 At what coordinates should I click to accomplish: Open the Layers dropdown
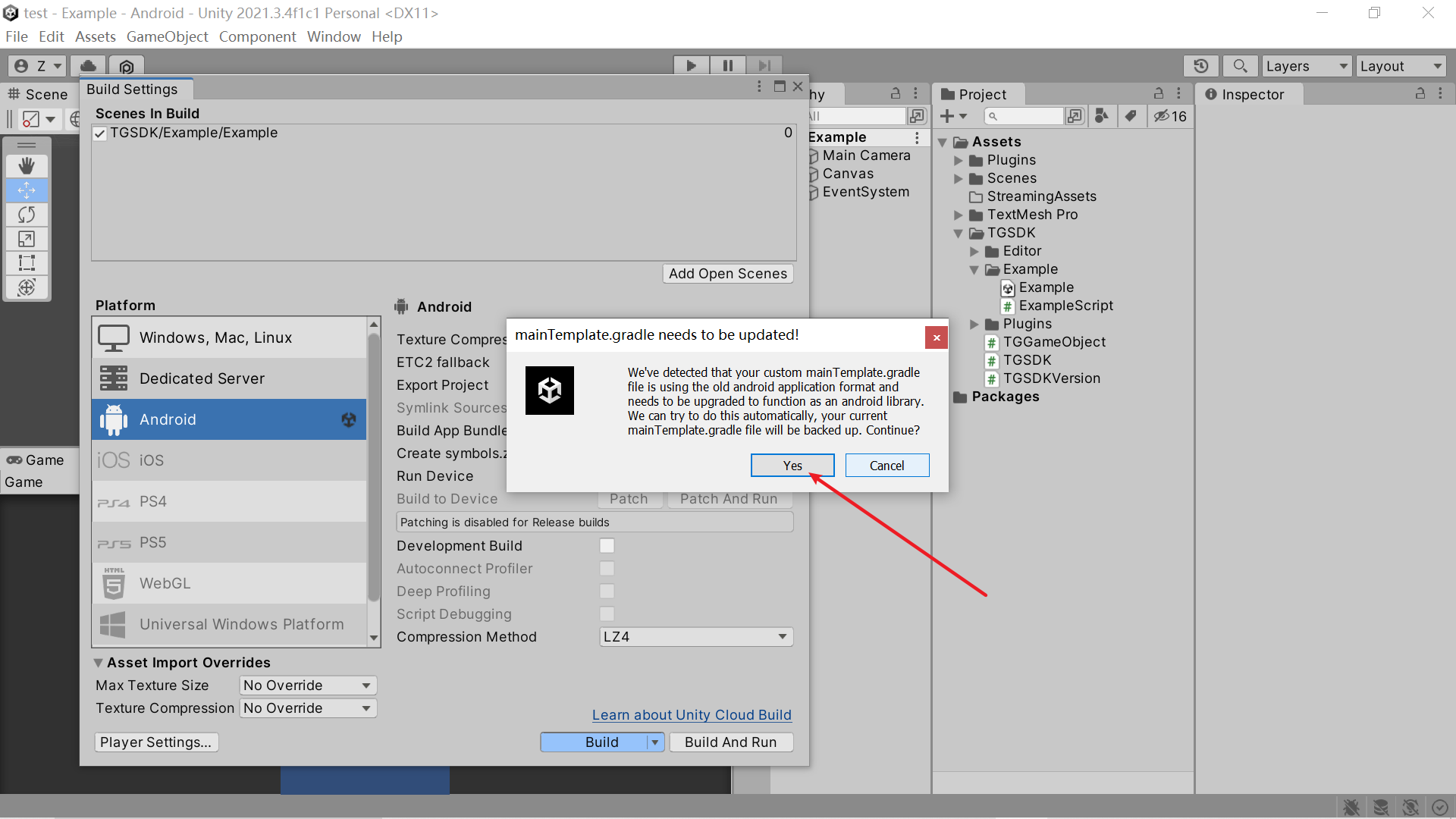[x=1307, y=66]
